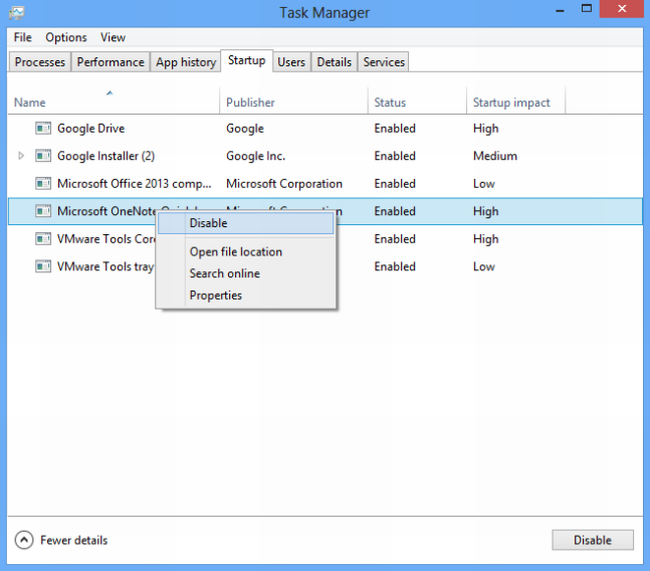
Task: Click the Disable button at bottom right
Action: tap(592, 540)
